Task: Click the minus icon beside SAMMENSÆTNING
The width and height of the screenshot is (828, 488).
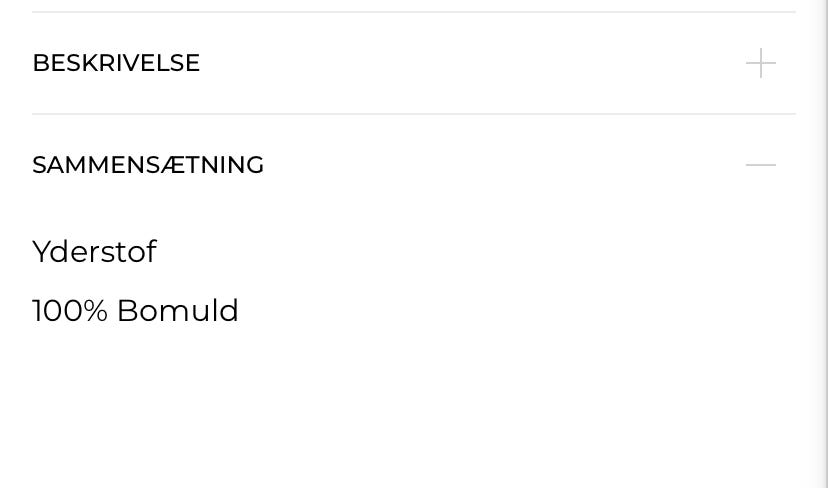Action: tap(760, 165)
